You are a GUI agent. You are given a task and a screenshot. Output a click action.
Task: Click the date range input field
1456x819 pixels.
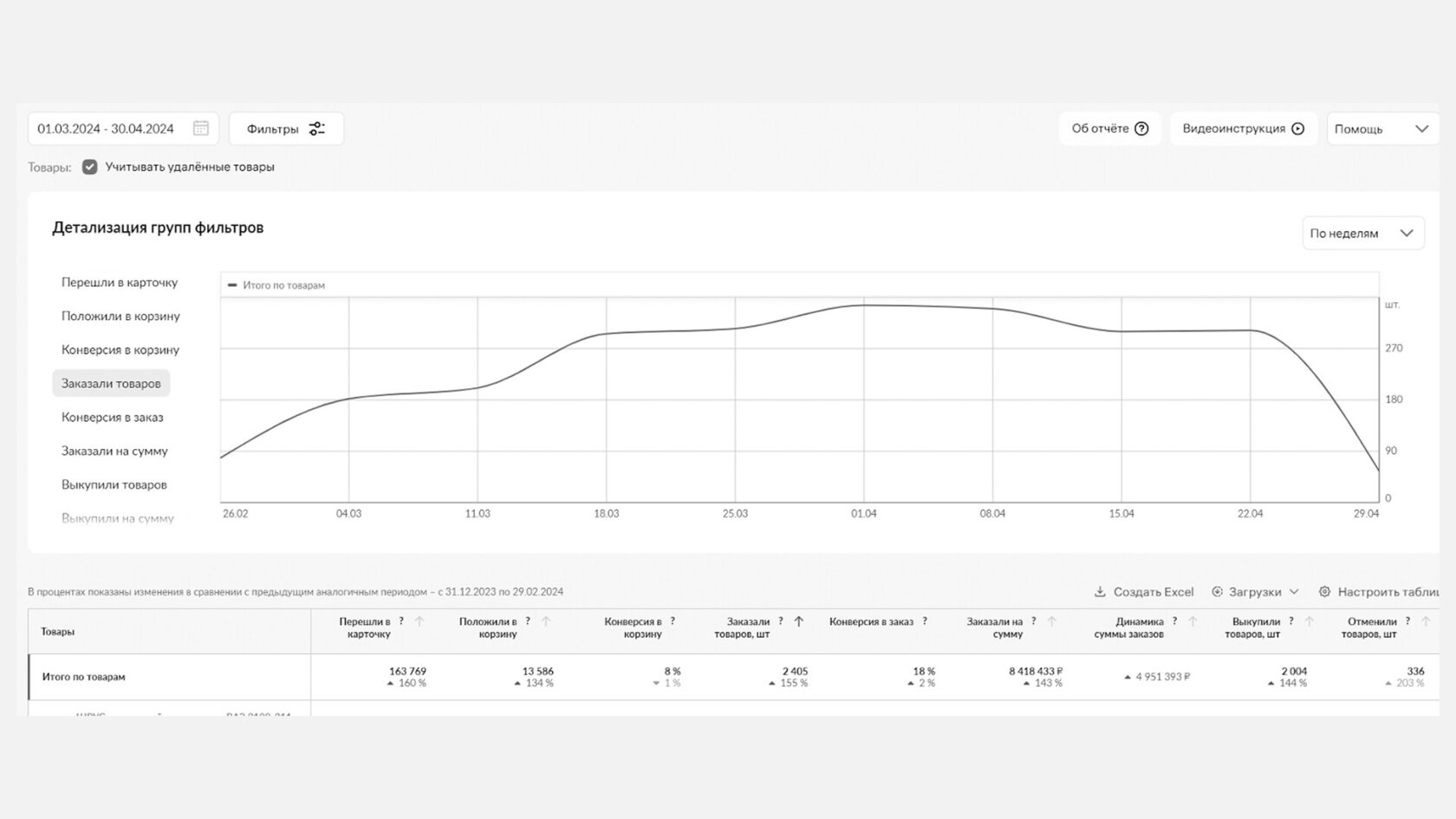click(106, 128)
